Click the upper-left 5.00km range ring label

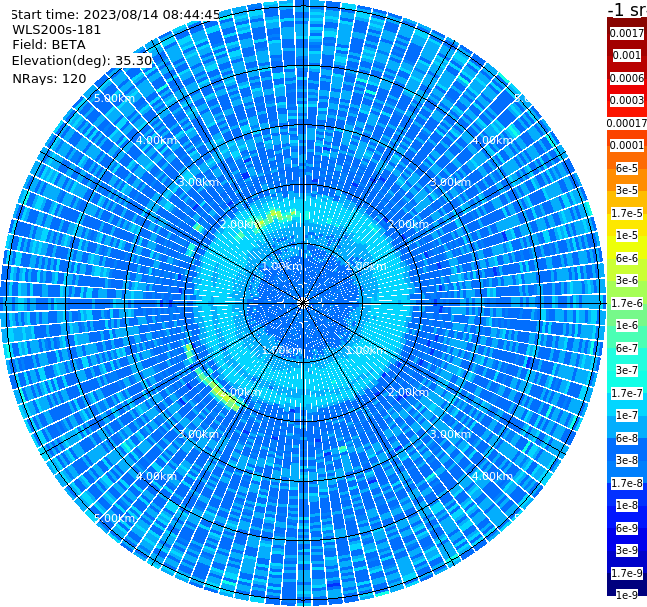coord(114,99)
